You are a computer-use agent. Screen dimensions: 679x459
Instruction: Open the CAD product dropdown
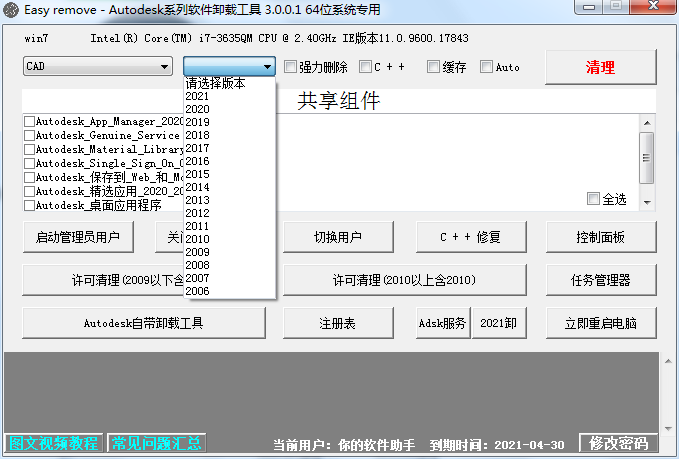pyautogui.click(x=97, y=66)
